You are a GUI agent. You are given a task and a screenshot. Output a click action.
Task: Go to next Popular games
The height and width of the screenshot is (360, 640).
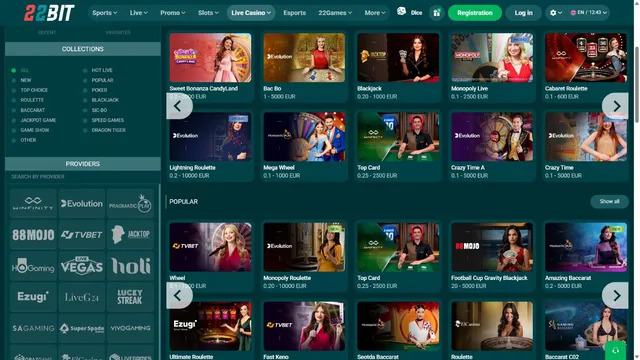pos(616,296)
